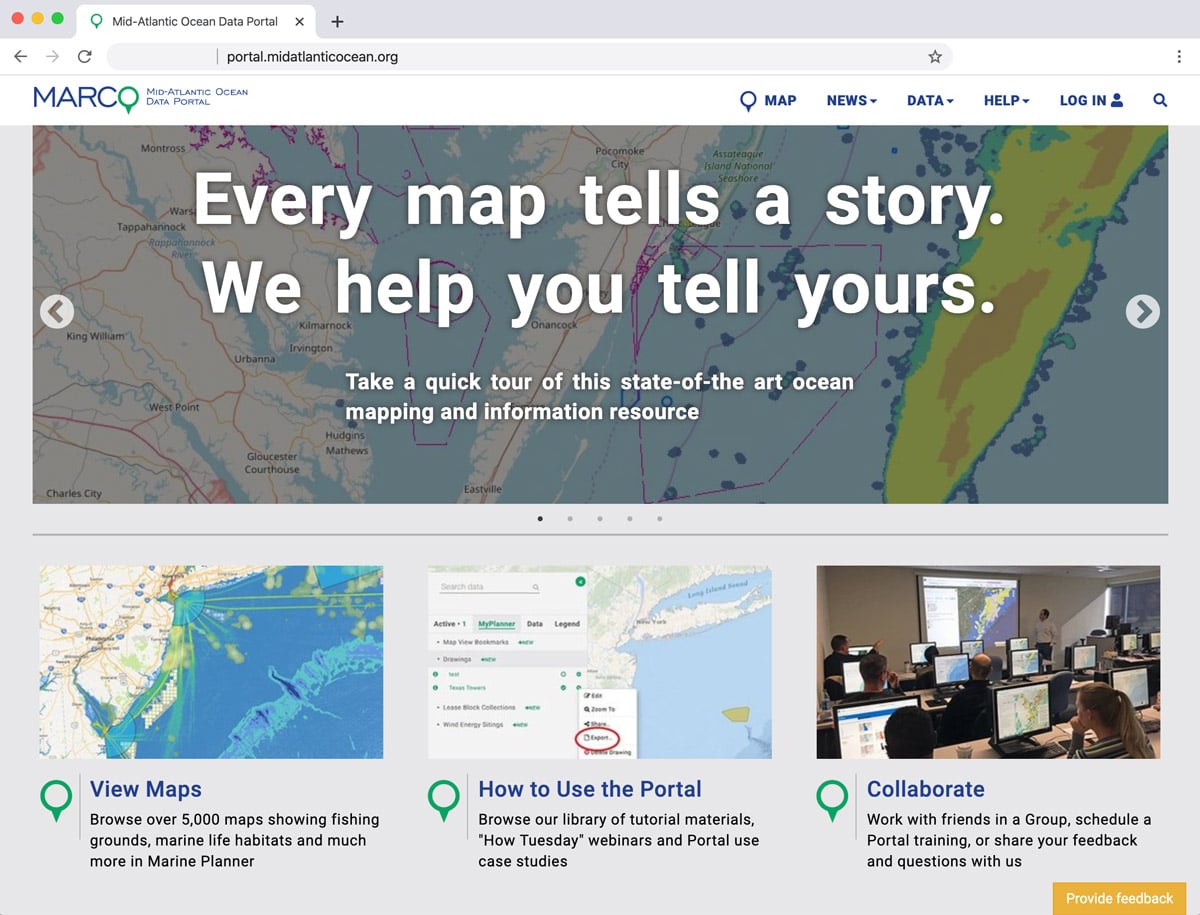Open the HELP dropdown menu
This screenshot has width=1200, height=915.
click(x=1006, y=100)
